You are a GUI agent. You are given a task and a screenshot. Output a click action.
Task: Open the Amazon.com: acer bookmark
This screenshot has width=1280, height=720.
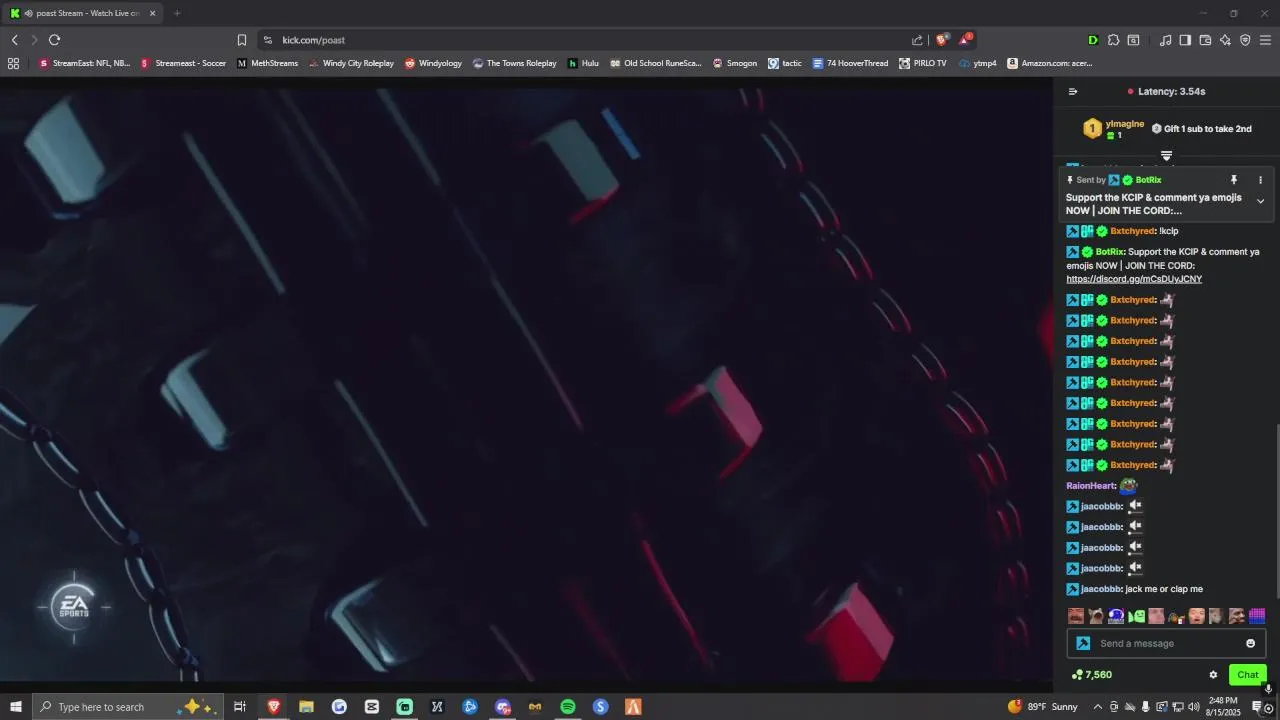tap(1049, 63)
